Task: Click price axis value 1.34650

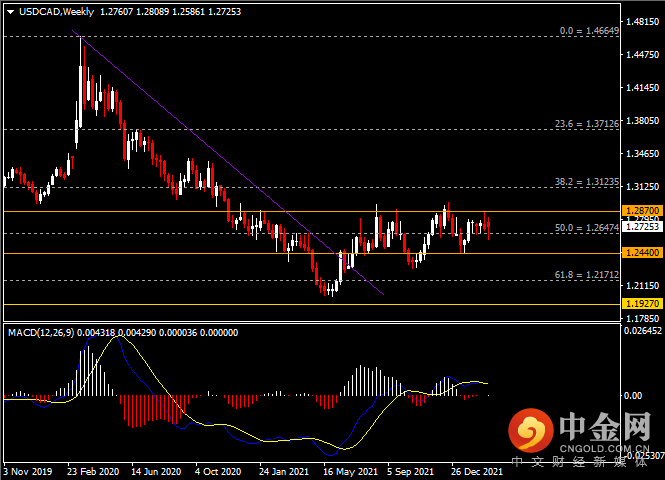Action: [643, 153]
